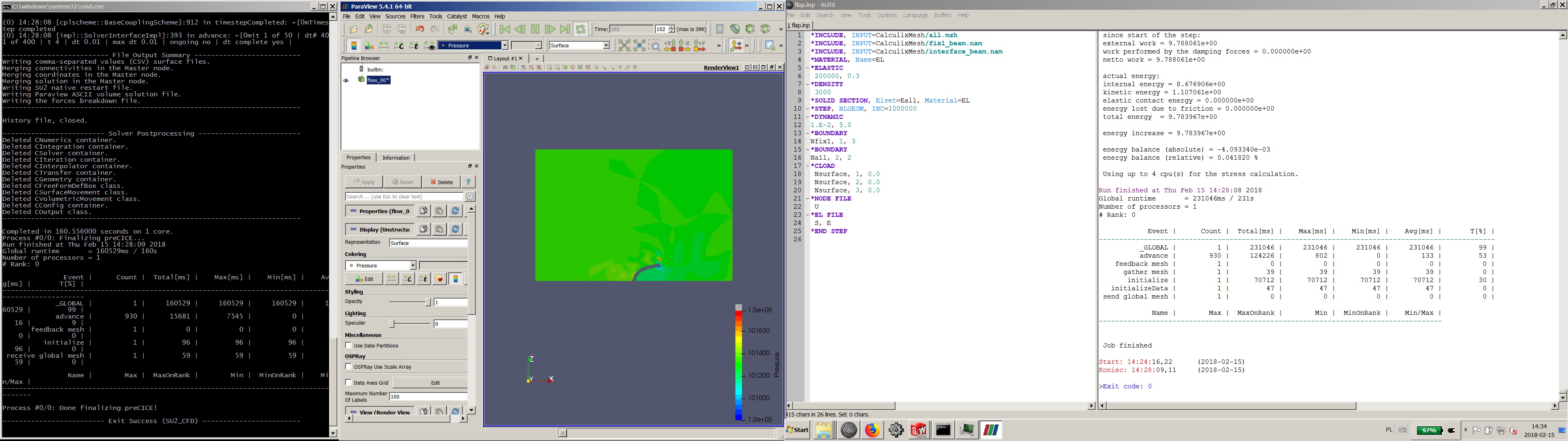The height and width of the screenshot is (441, 1568).
Task: Click the Undo arrow in ParaView
Action: click(x=419, y=29)
